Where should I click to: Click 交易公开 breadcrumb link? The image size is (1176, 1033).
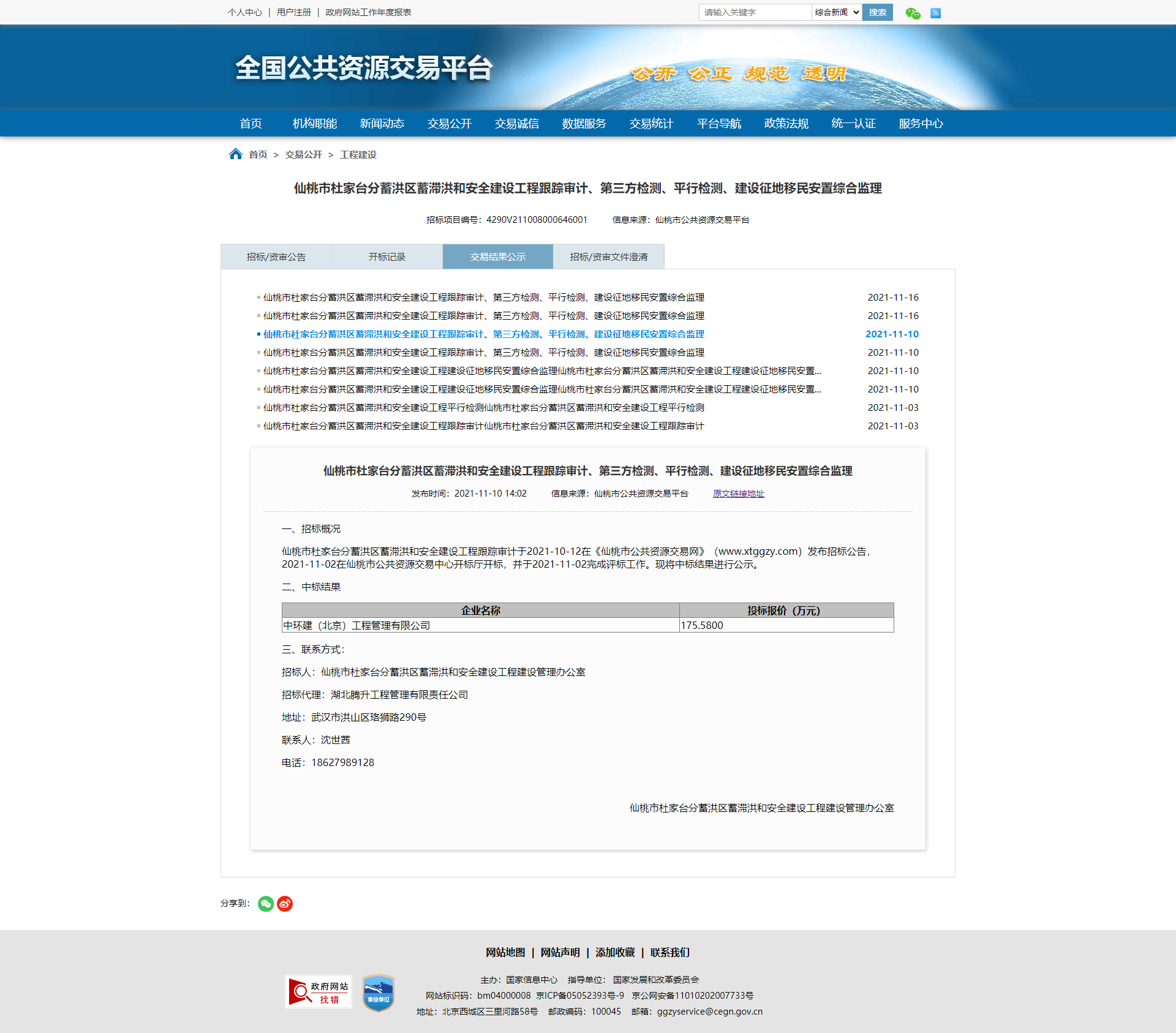pyautogui.click(x=303, y=154)
